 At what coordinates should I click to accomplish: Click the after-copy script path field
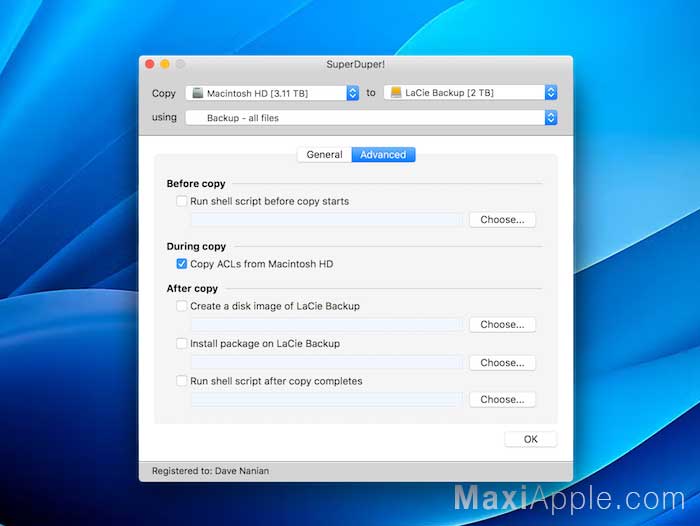(328, 399)
